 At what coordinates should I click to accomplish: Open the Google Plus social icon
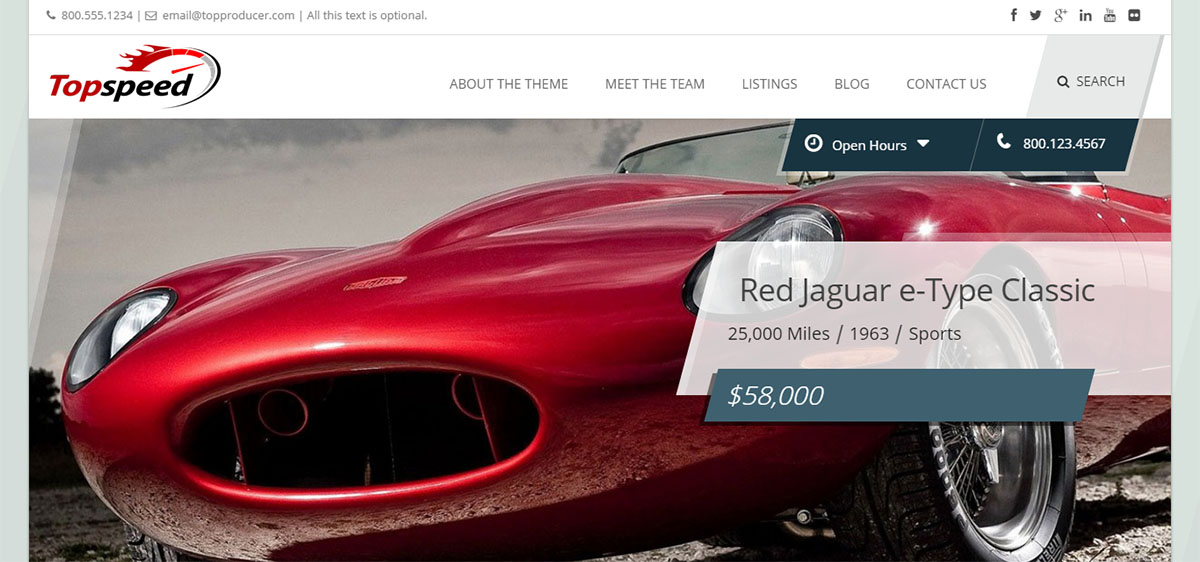(x=1061, y=15)
